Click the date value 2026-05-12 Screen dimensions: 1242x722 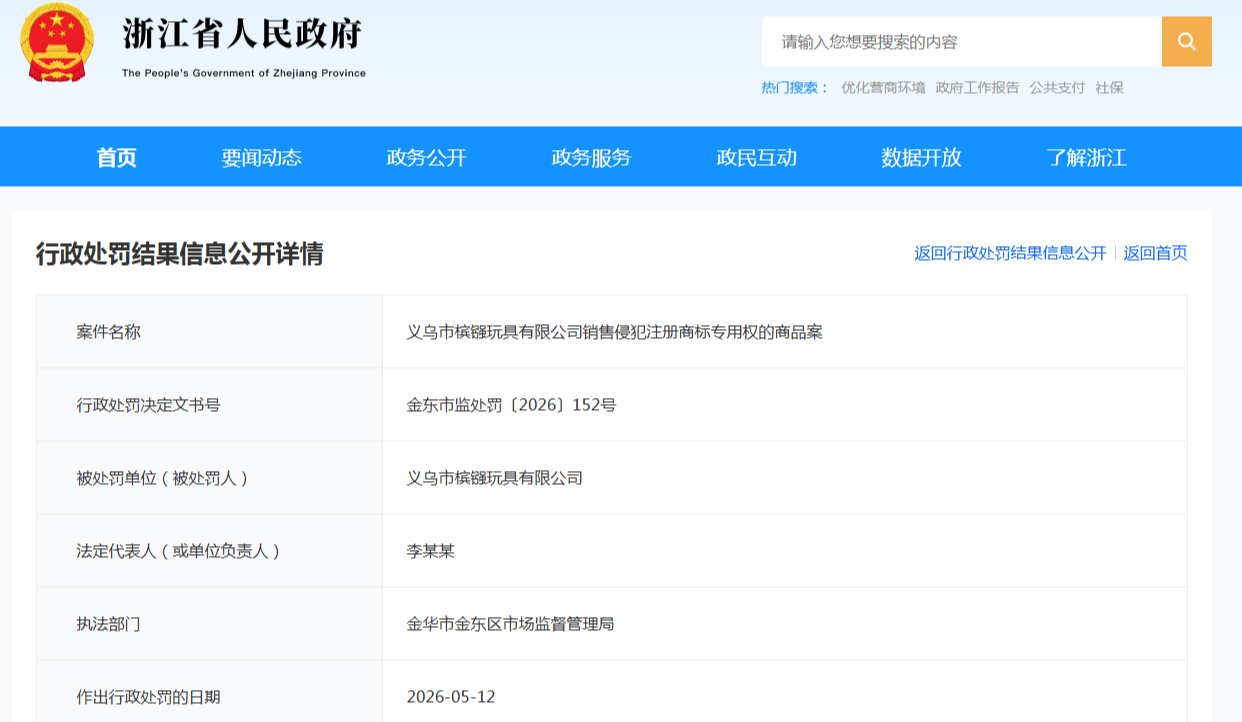point(451,697)
